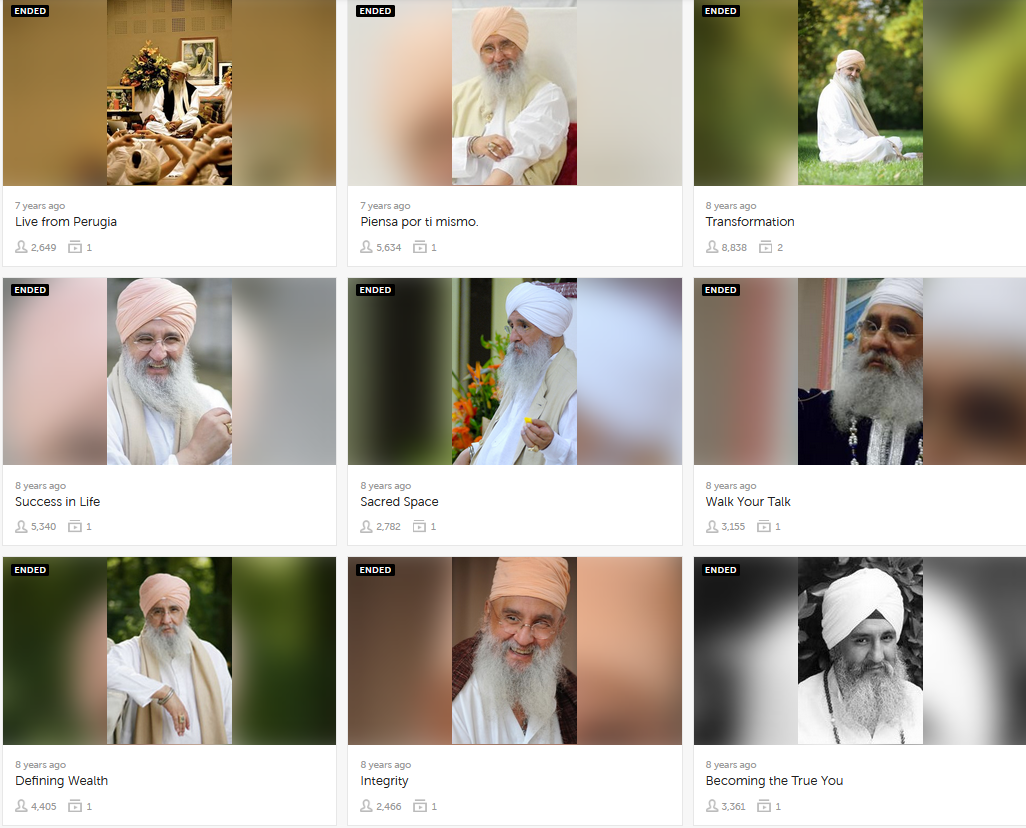
Task: Click viewers icon under Piensa por ti mismo
Action: (x=366, y=247)
